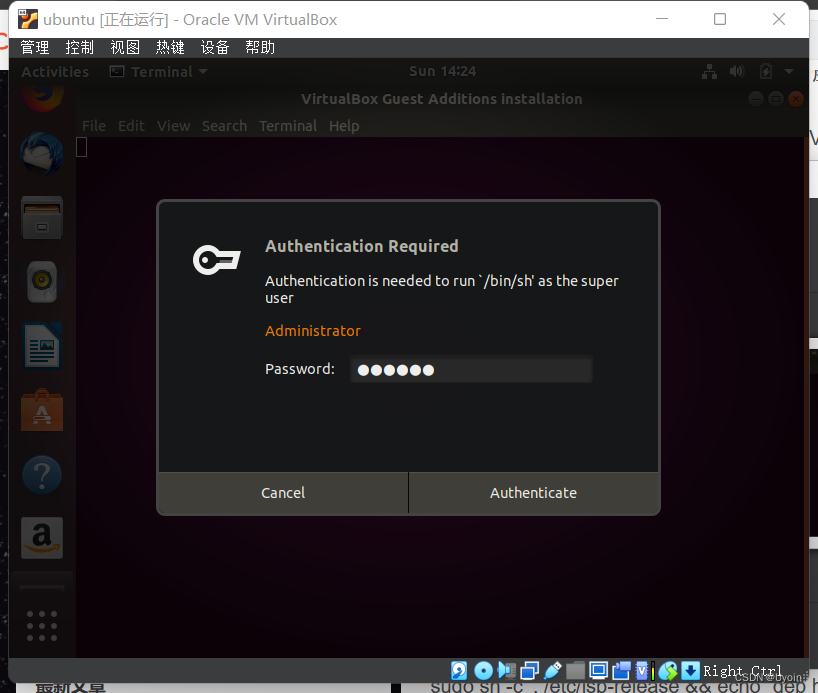The height and width of the screenshot is (693, 818).
Task: Show Applications grid in the dock
Action: coord(42,626)
